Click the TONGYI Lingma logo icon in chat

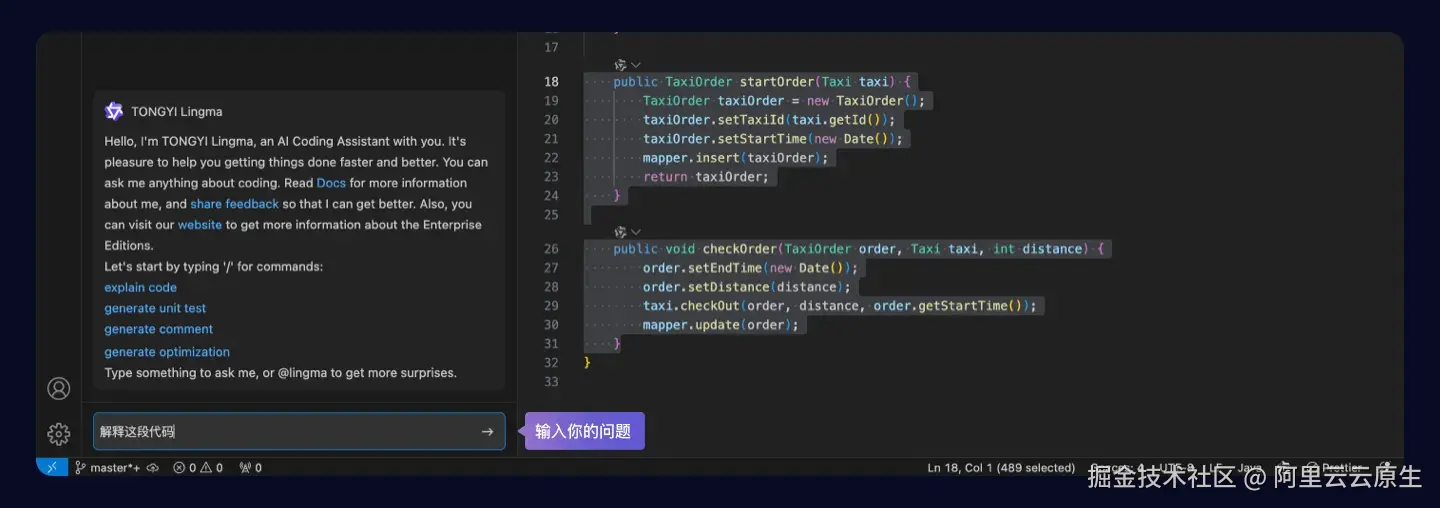[114, 111]
